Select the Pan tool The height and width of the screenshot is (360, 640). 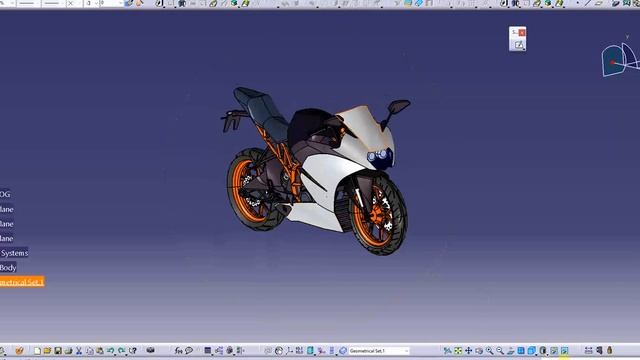click(x=469, y=351)
